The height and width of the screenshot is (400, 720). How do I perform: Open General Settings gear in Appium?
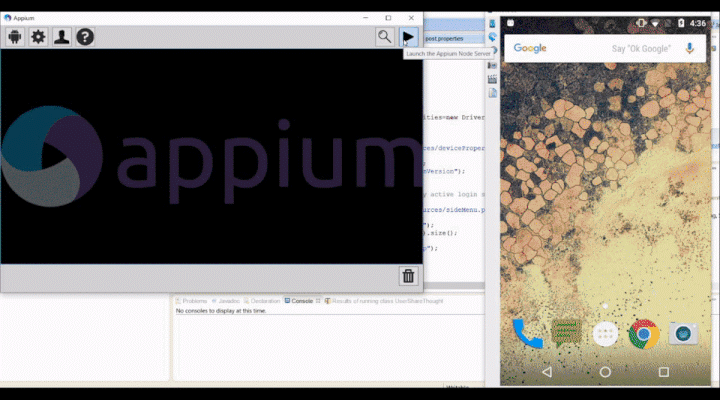click(x=38, y=37)
